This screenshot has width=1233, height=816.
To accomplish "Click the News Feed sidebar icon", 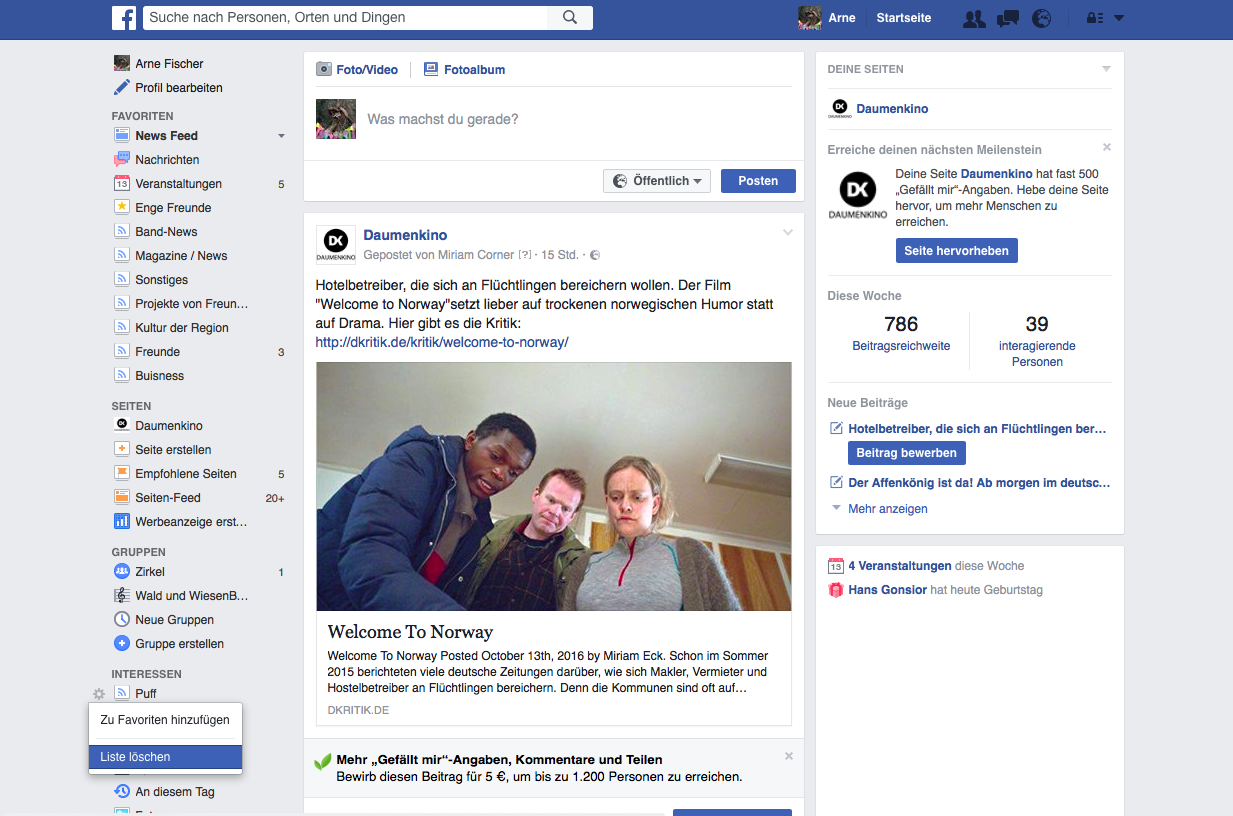I will tap(122, 136).
